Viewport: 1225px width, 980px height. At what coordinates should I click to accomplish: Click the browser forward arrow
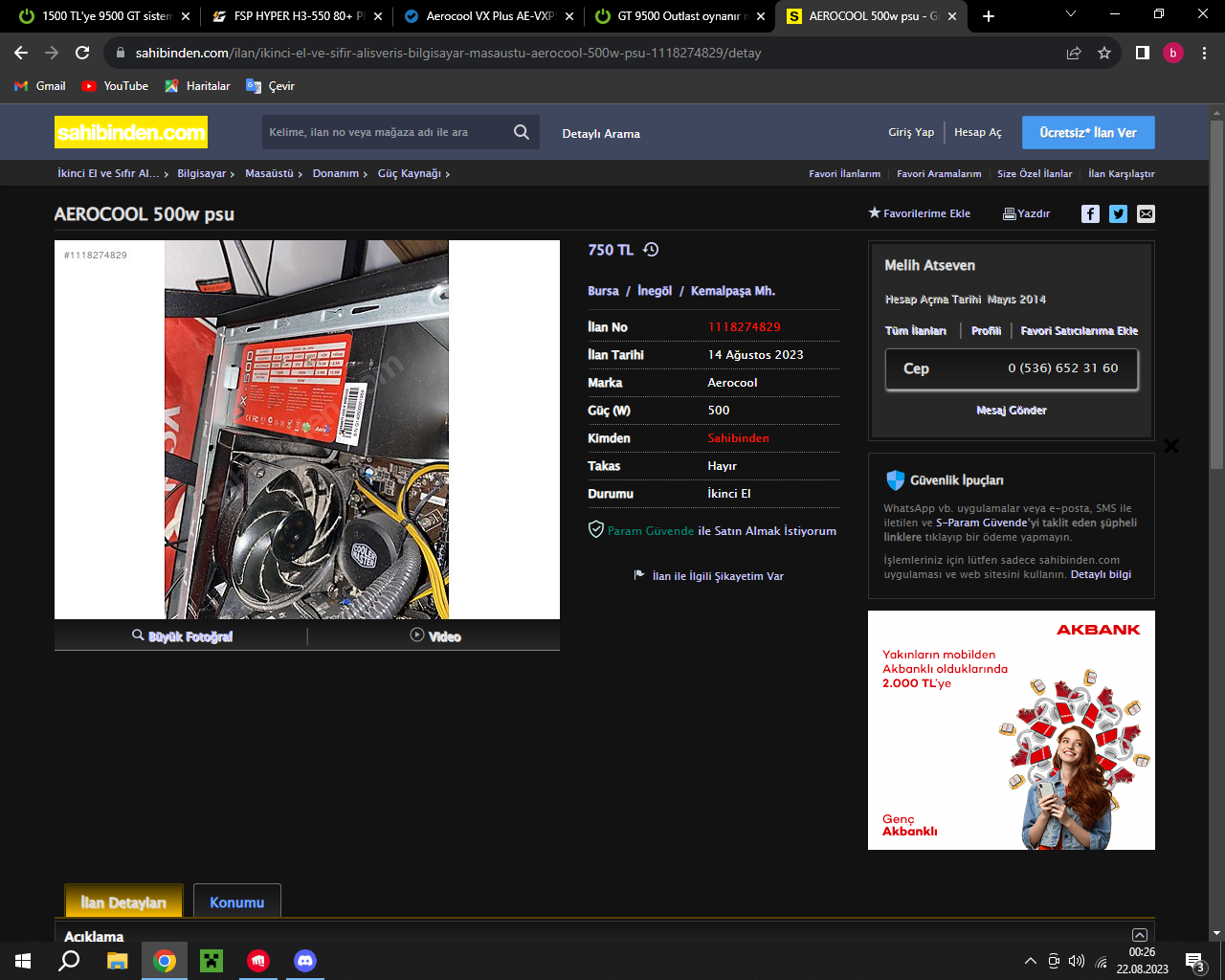point(52,53)
